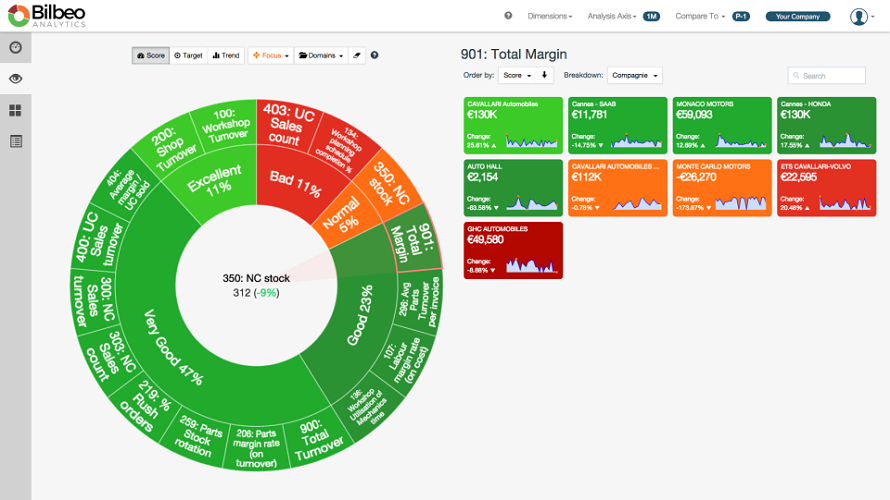Open the Dimensions menu
Screen dimensions: 890x500
point(549,16)
